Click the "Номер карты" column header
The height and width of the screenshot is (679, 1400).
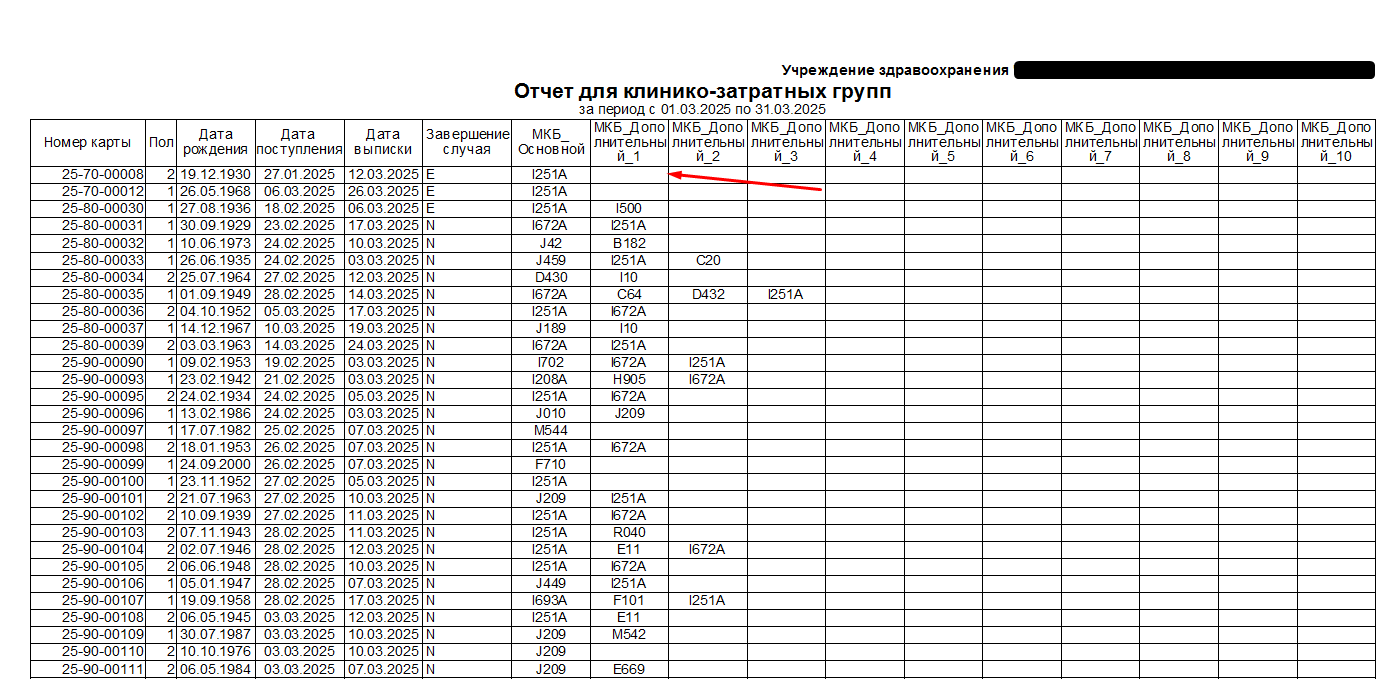tap(87, 142)
